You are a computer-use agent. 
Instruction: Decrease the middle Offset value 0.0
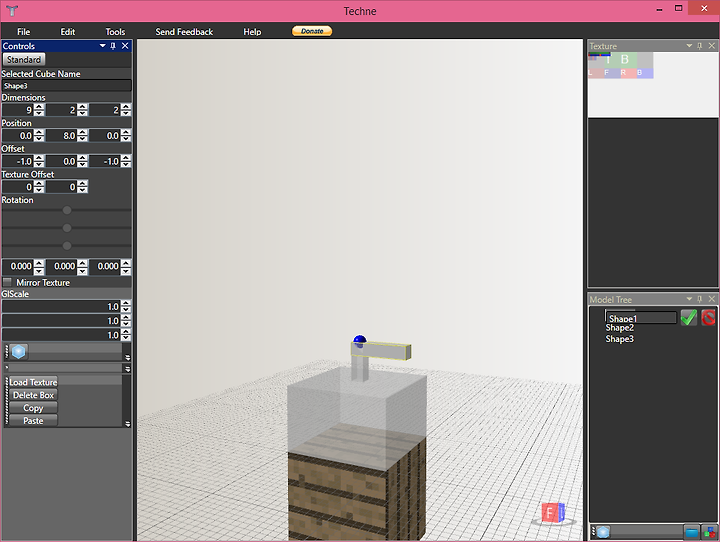click(x=82, y=164)
